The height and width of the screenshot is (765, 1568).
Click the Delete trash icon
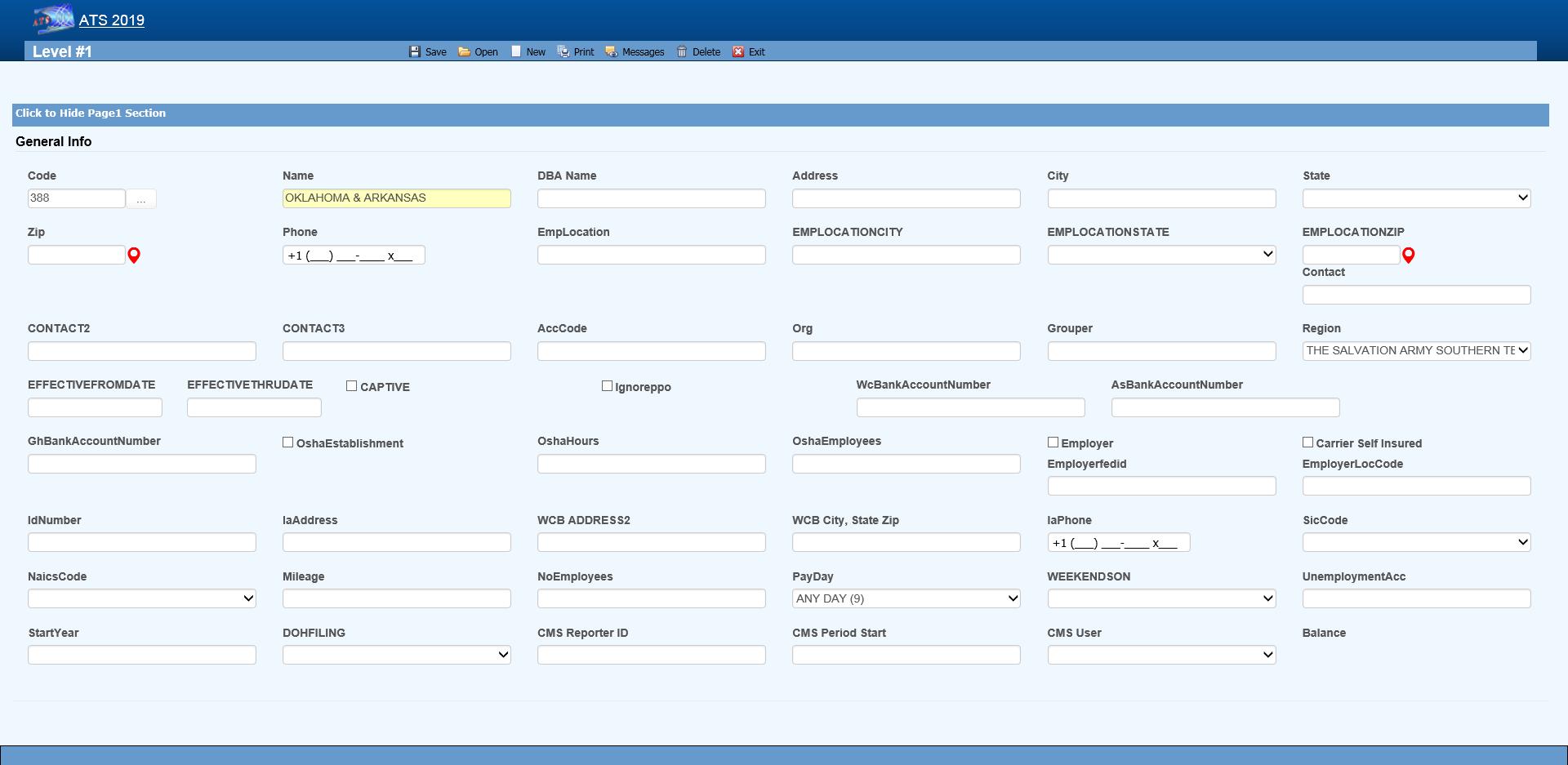click(682, 51)
